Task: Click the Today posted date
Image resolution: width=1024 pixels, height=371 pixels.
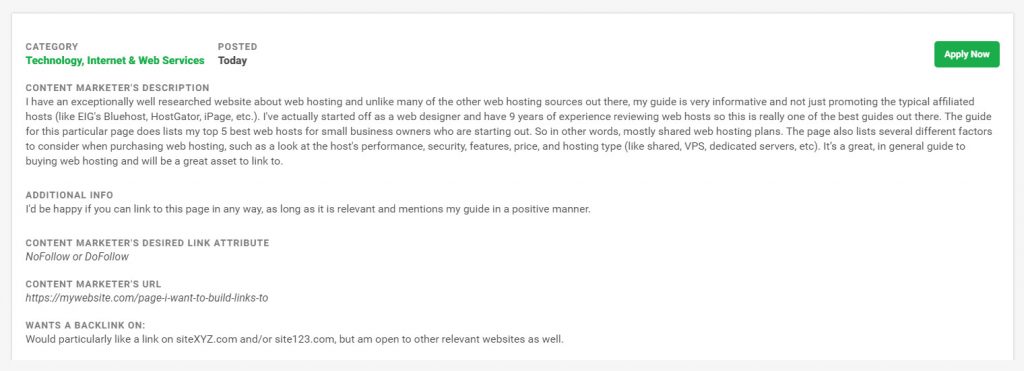Action: pyautogui.click(x=232, y=60)
